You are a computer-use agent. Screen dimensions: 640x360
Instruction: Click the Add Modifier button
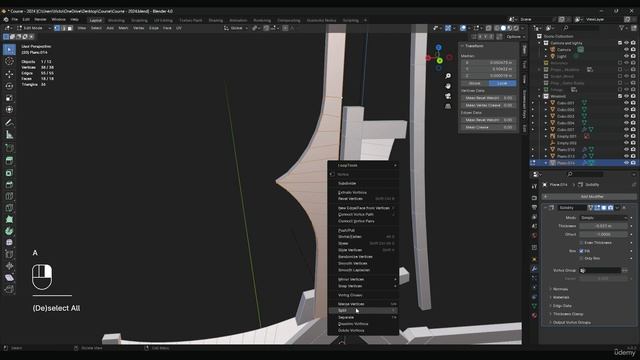589,197
